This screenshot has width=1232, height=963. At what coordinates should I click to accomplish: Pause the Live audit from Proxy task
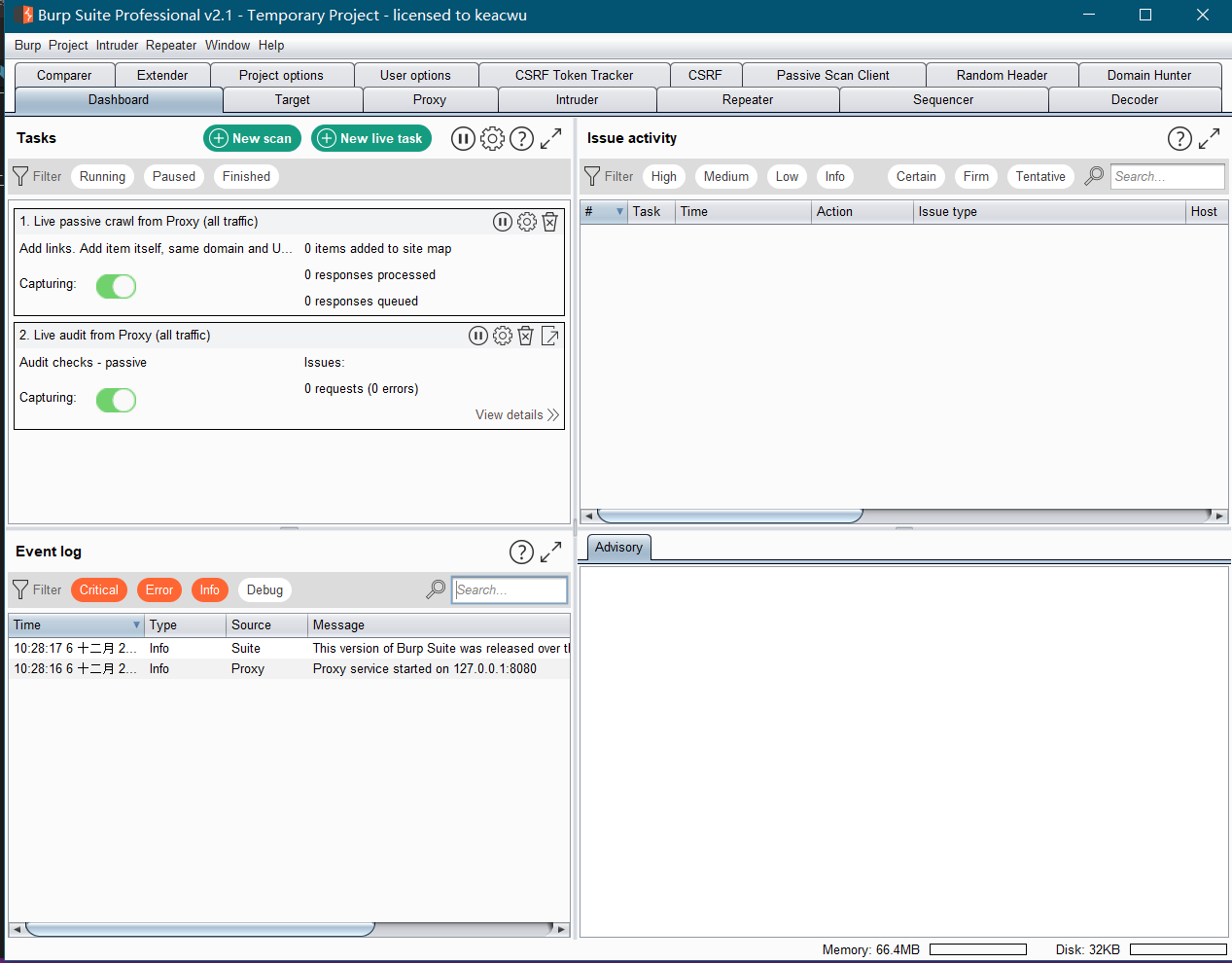click(x=478, y=336)
